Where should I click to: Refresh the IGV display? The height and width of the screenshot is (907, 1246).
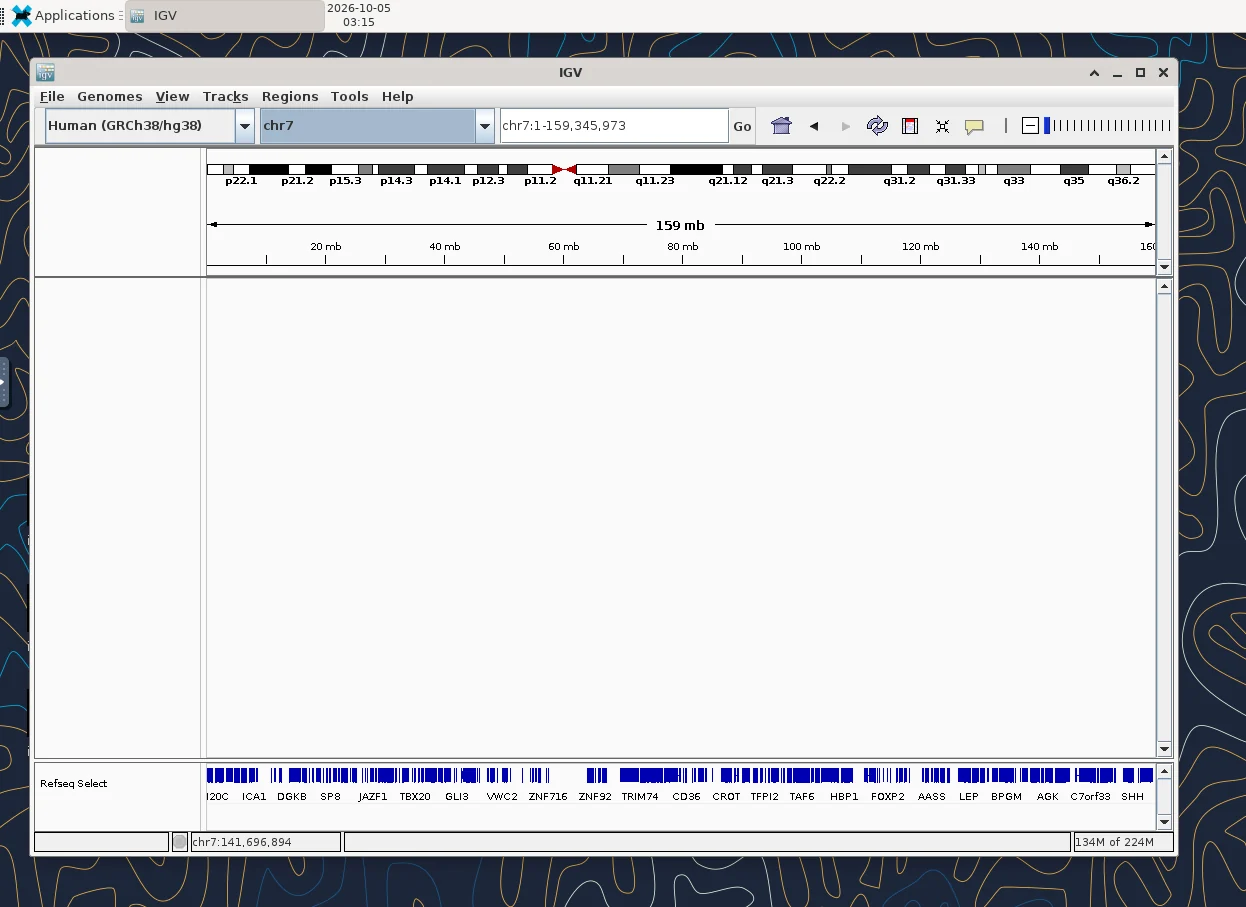click(x=877, y=126)
